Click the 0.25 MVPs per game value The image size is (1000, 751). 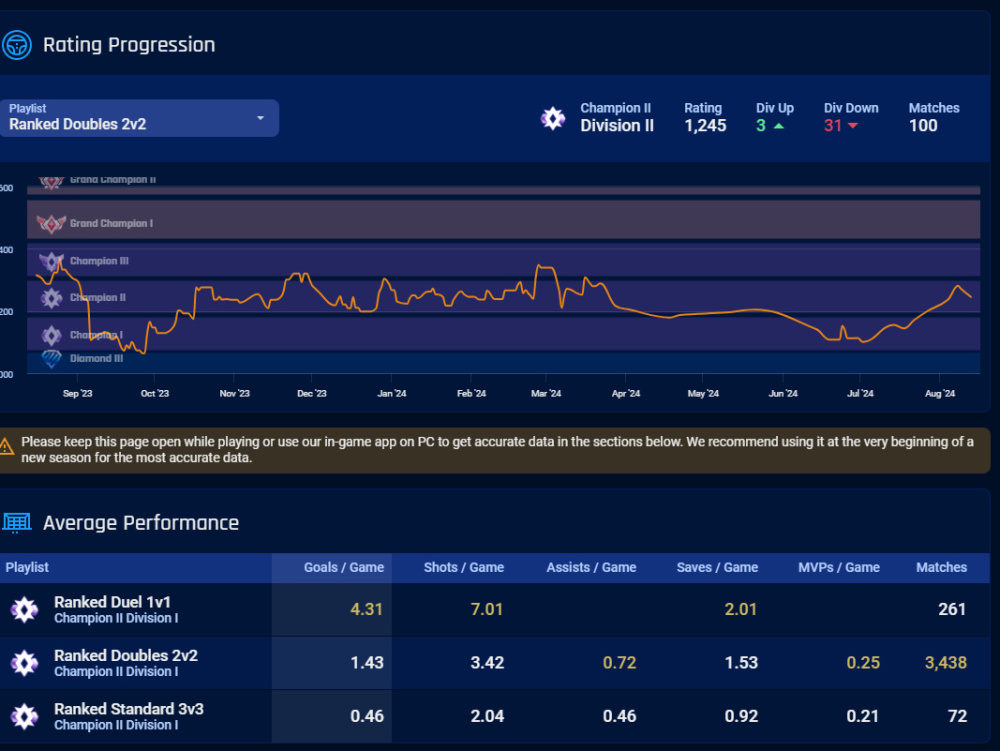[863, 663]
